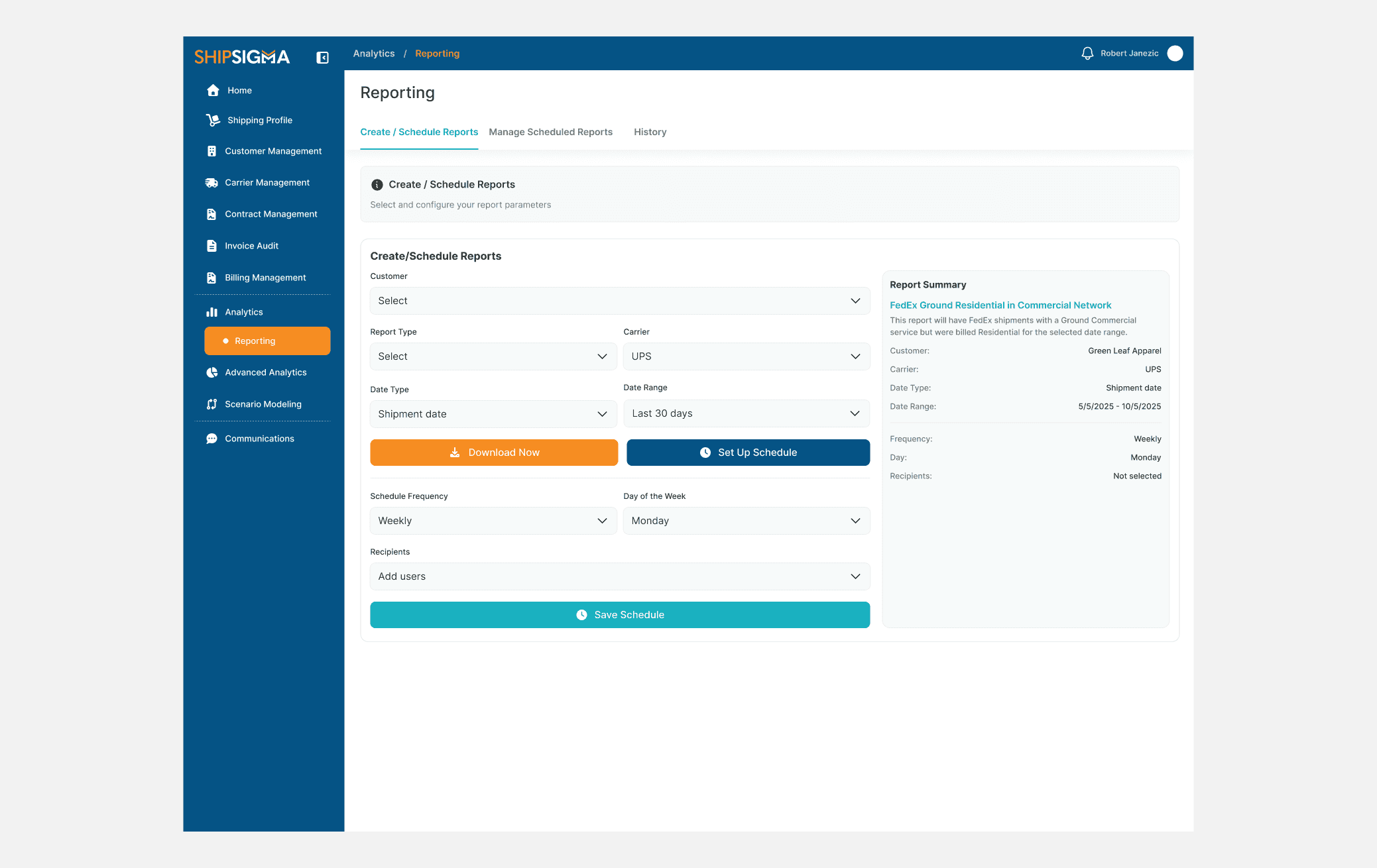Image resolution: width=1377 pixels, height=868 pixels.
Task: Click the info icon beside Create / Schedule Reports
Action: pos(377,185)
